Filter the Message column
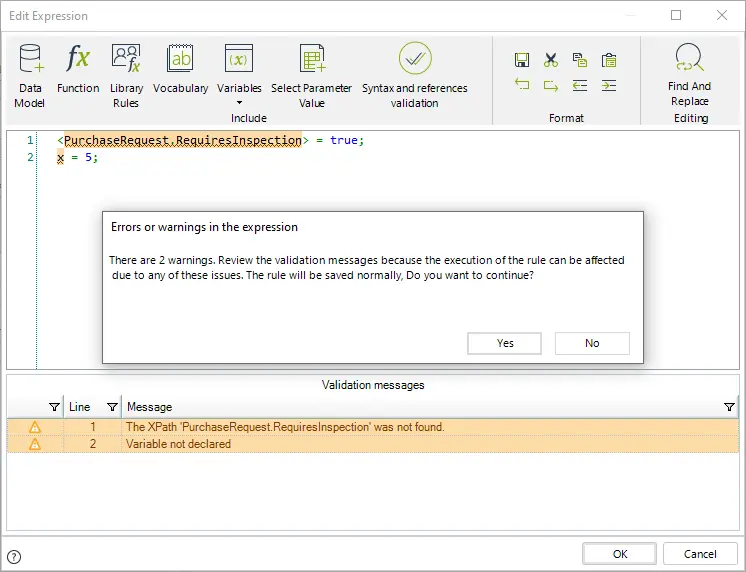Viewport: 746px width, 572px height. click(729, 407)
